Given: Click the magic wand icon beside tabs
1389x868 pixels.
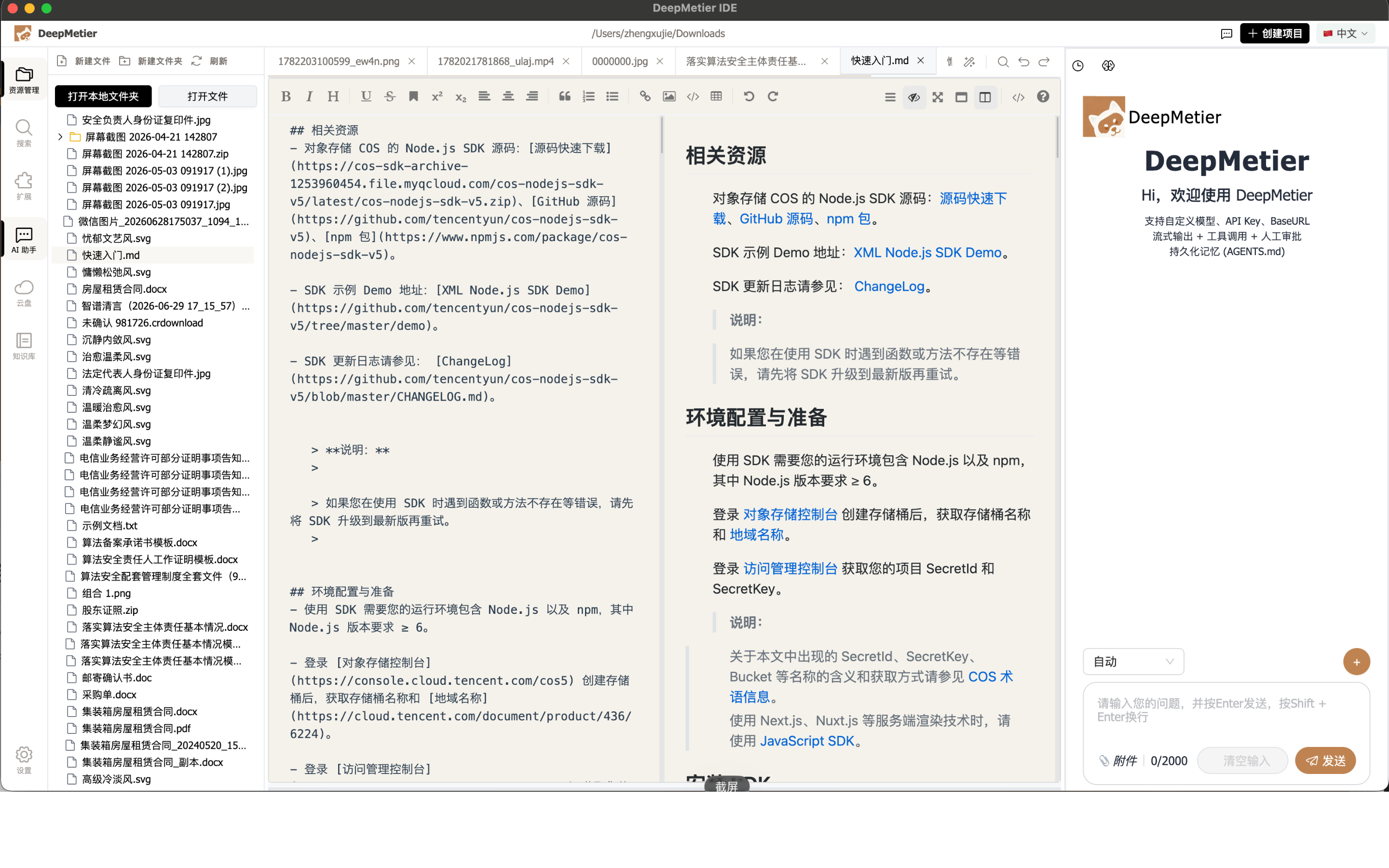Looking at the screenshot, I should coord(969,61).
